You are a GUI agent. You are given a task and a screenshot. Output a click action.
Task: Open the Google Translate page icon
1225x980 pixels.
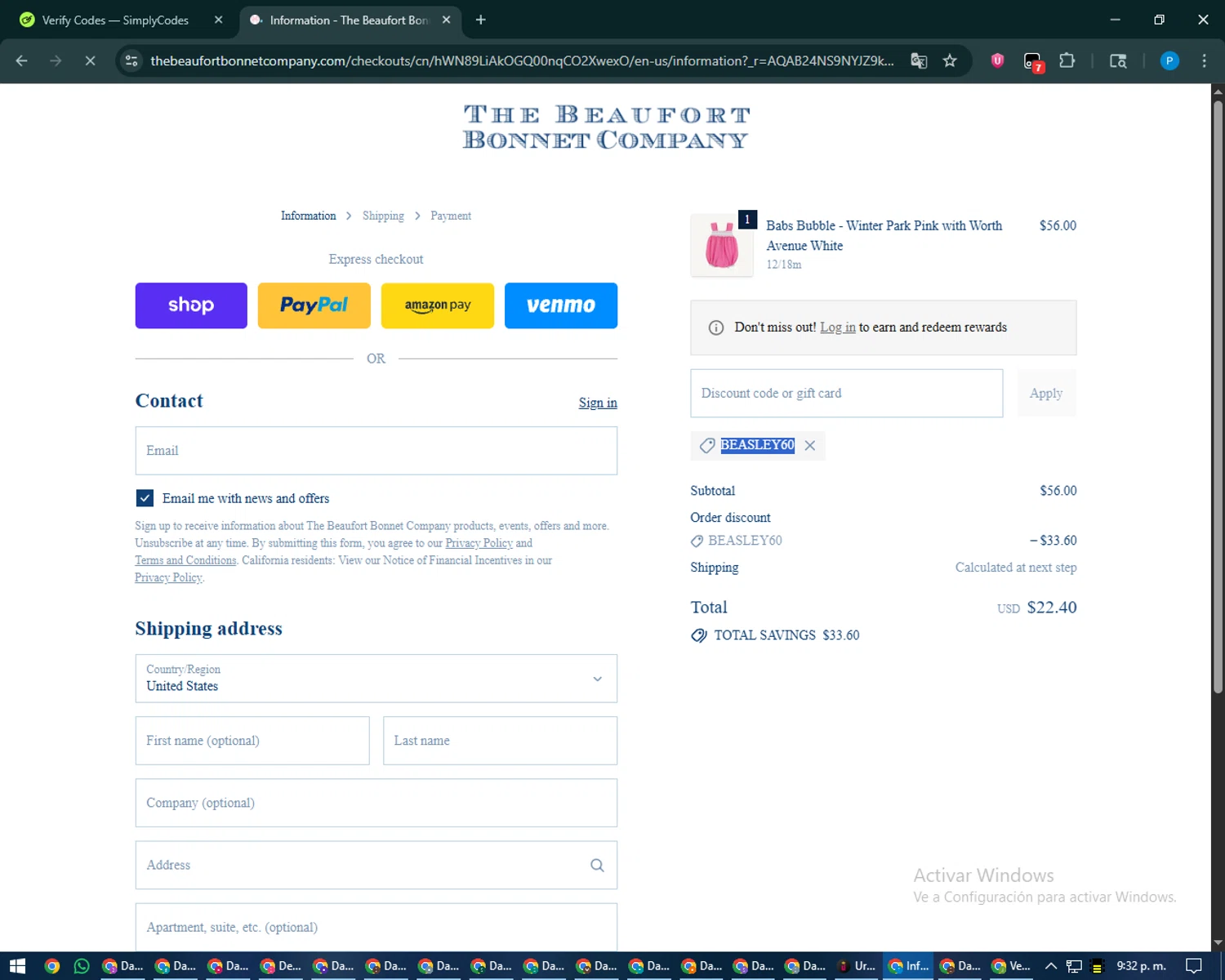coord(919,60)
